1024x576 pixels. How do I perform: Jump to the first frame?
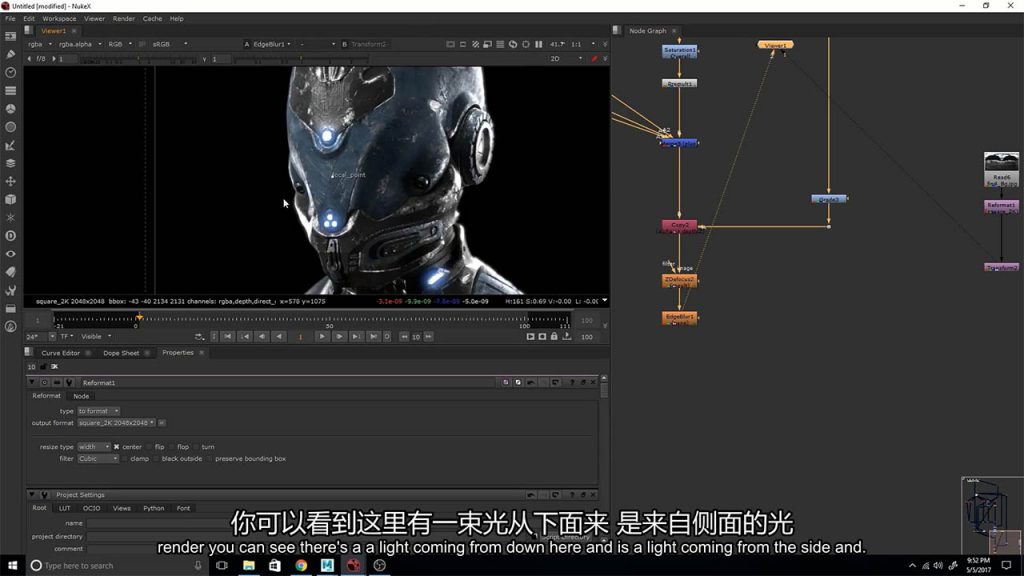click(227, 337)
